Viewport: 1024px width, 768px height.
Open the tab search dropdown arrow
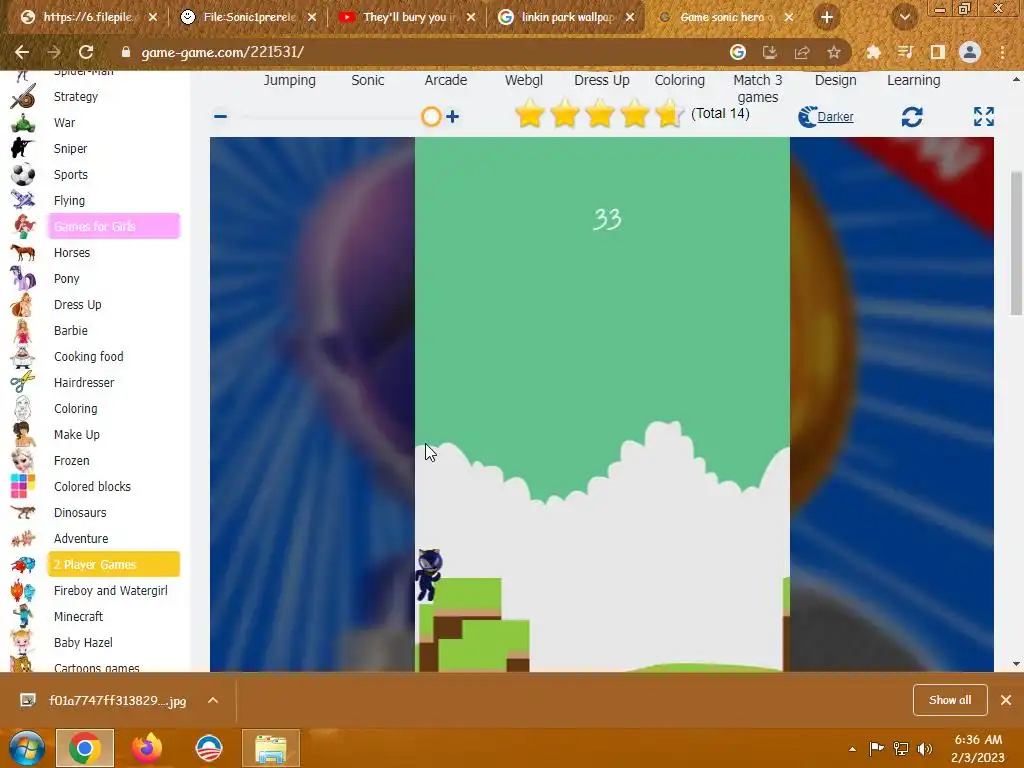(x=905, y=18)
